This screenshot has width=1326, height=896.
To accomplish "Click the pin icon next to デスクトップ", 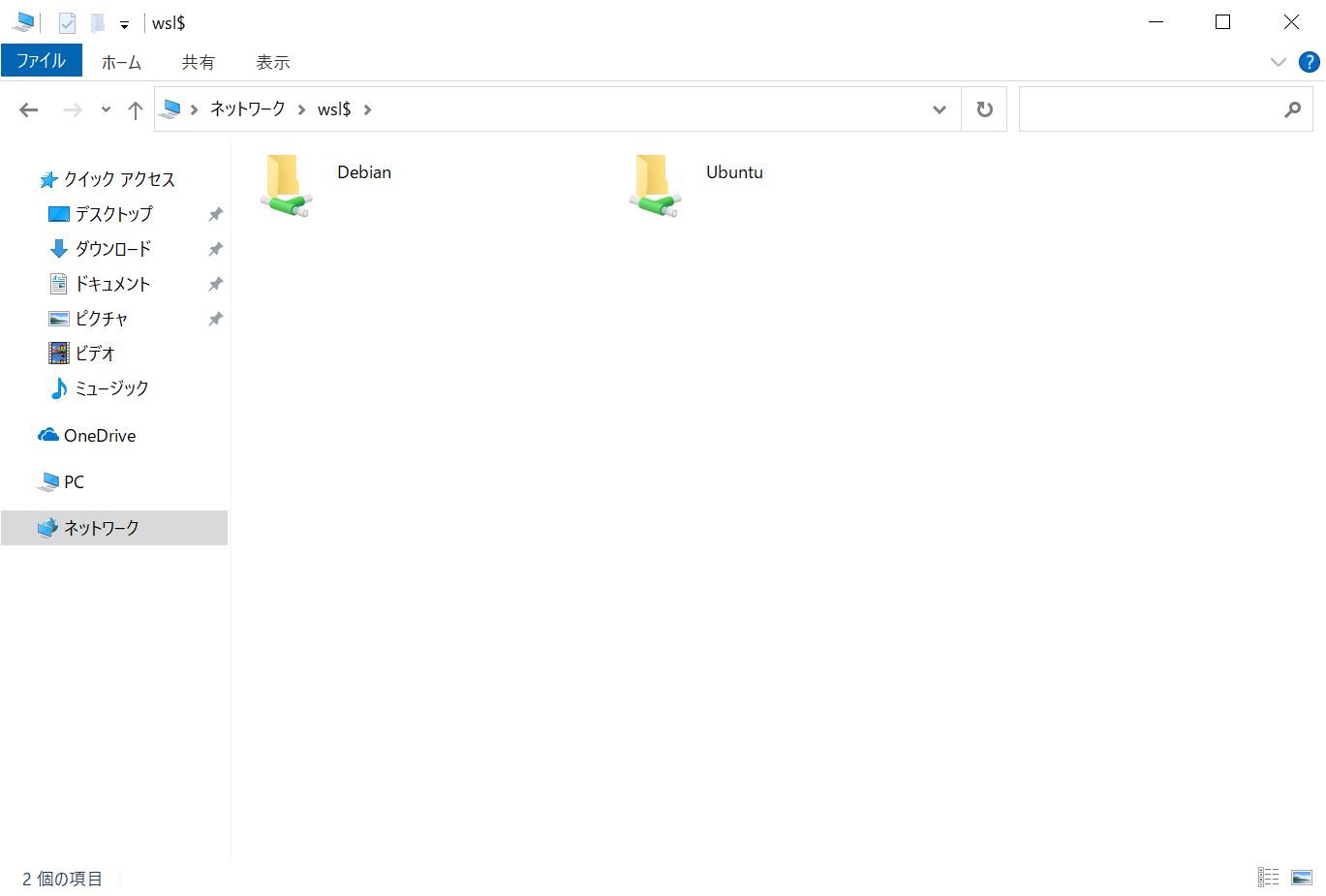I will coord(215,214).
